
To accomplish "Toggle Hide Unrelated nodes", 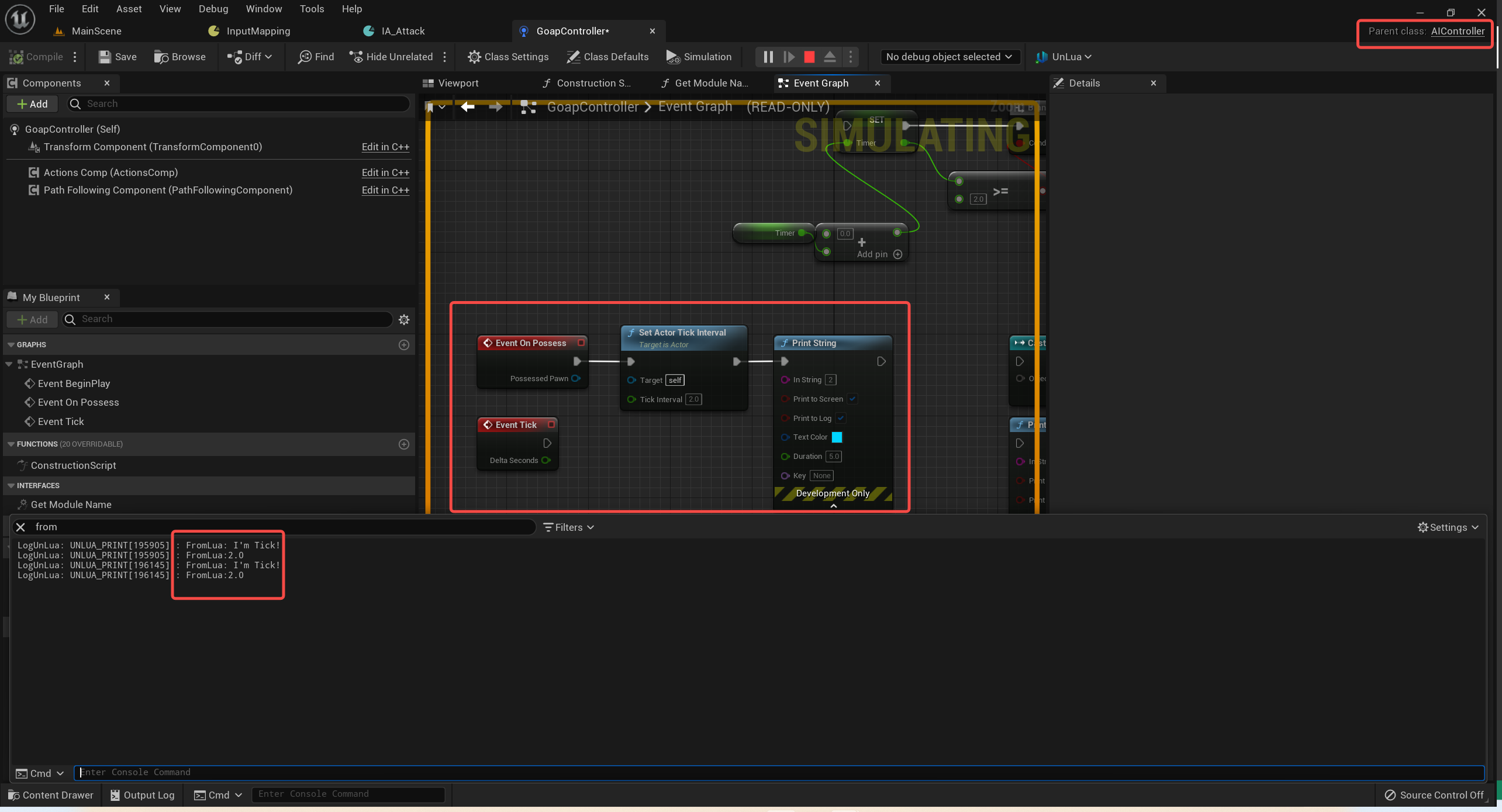I will [391, 57].
